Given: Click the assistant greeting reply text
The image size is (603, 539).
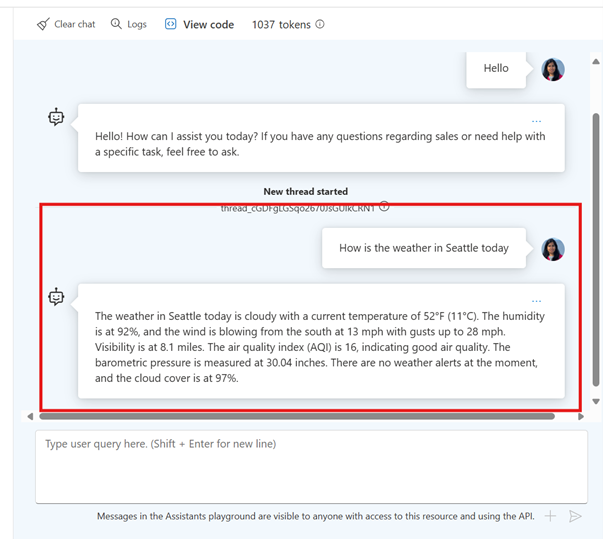Looking at the screenshot, I should click(320, 144).
